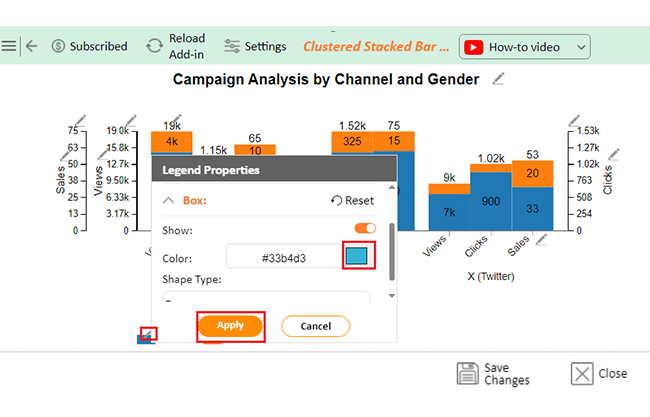Click the orange bar segment labeled 20
Image resolution: width=650 pixels, height=417 pixels.
point(532,174)
